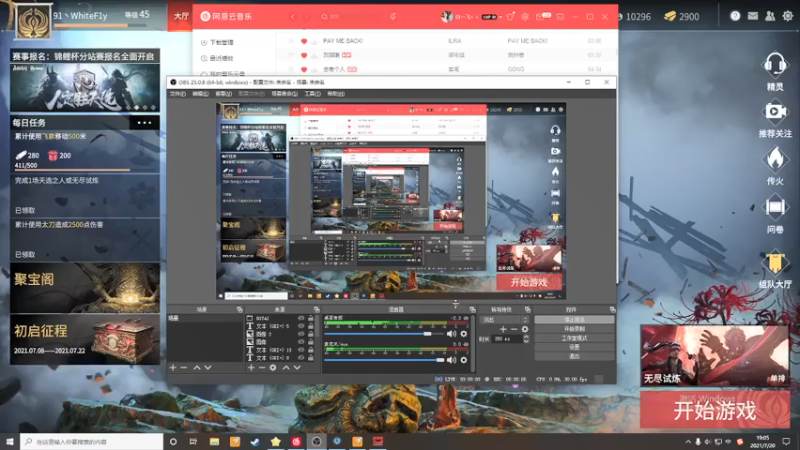Open OBS 查看(V) menu
Screen dimensions: 800x450
[223, 94]
